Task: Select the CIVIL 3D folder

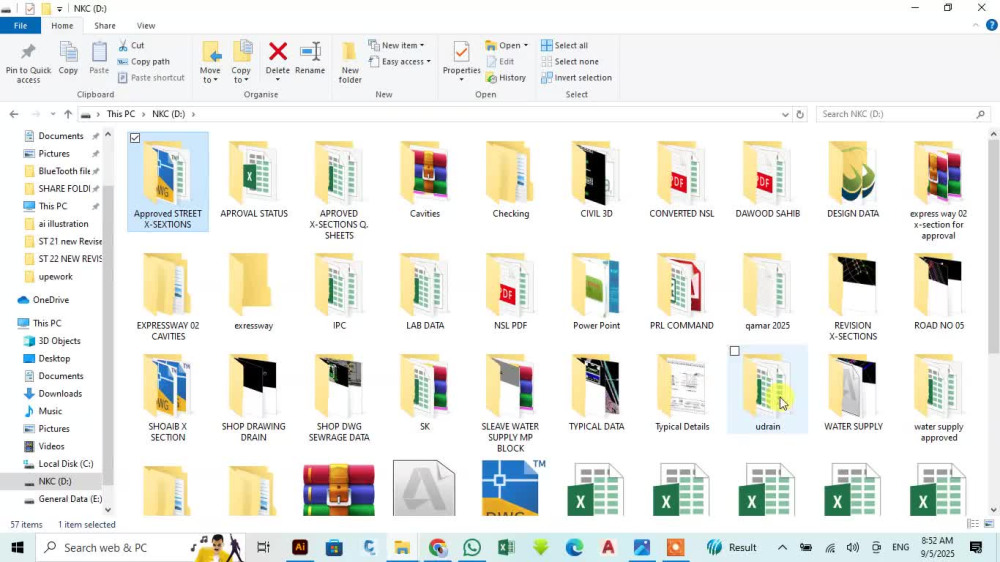Action: 596,181
